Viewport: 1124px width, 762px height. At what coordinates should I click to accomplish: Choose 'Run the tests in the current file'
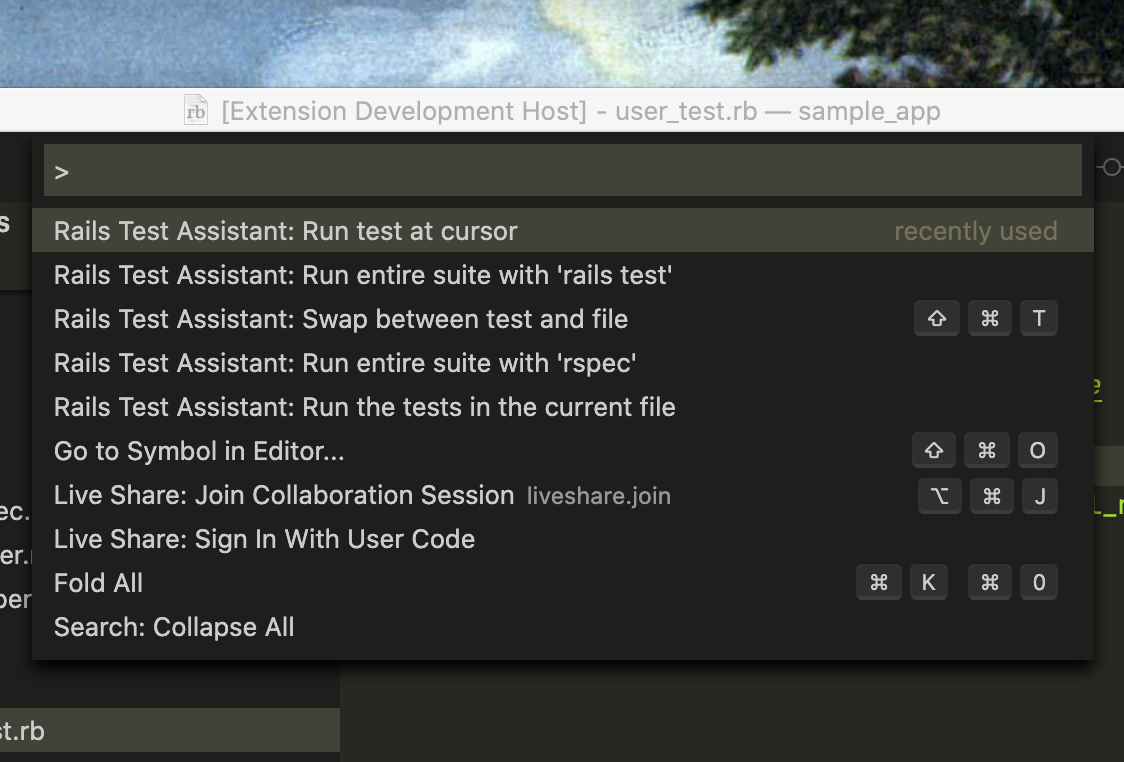point(563,407)
